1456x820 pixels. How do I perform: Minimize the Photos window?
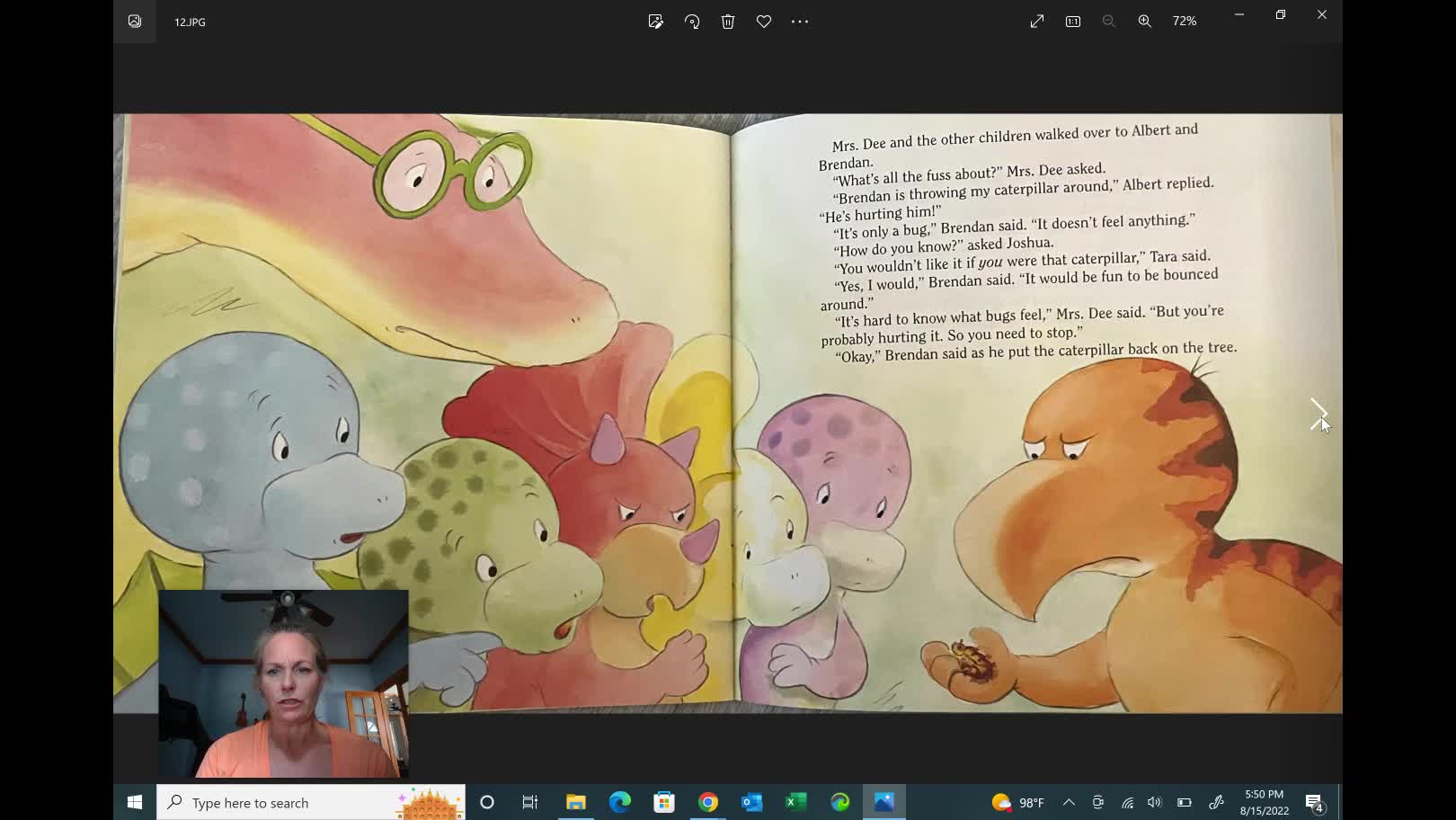pos(1238,14)
